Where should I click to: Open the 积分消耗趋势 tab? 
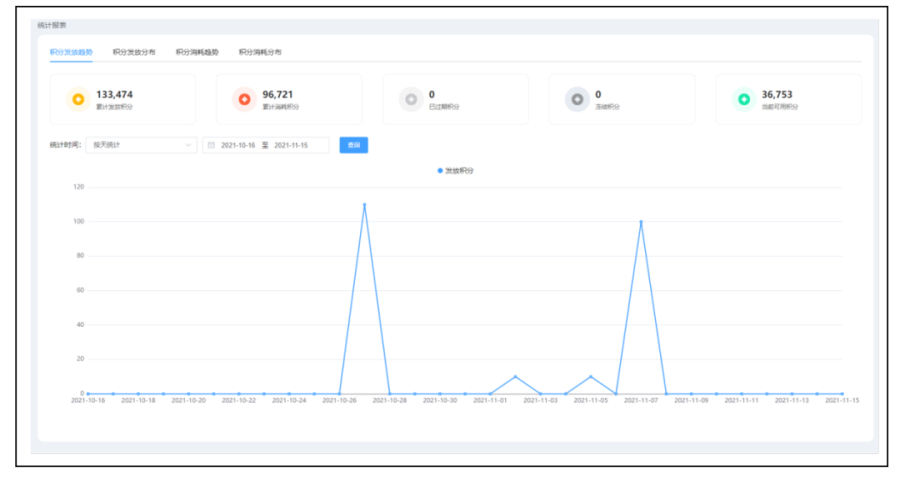(196, 52)
